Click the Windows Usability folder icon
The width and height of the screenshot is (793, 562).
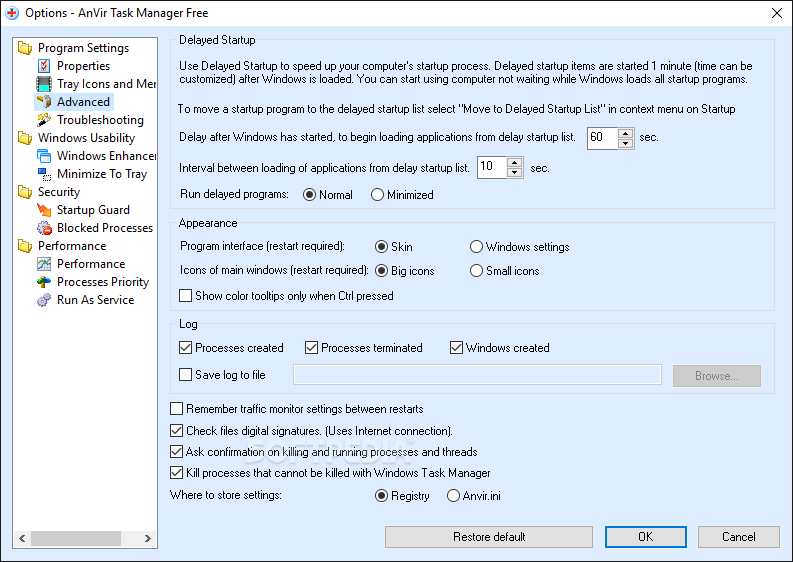pyautogui.click(x=25, y=138)
